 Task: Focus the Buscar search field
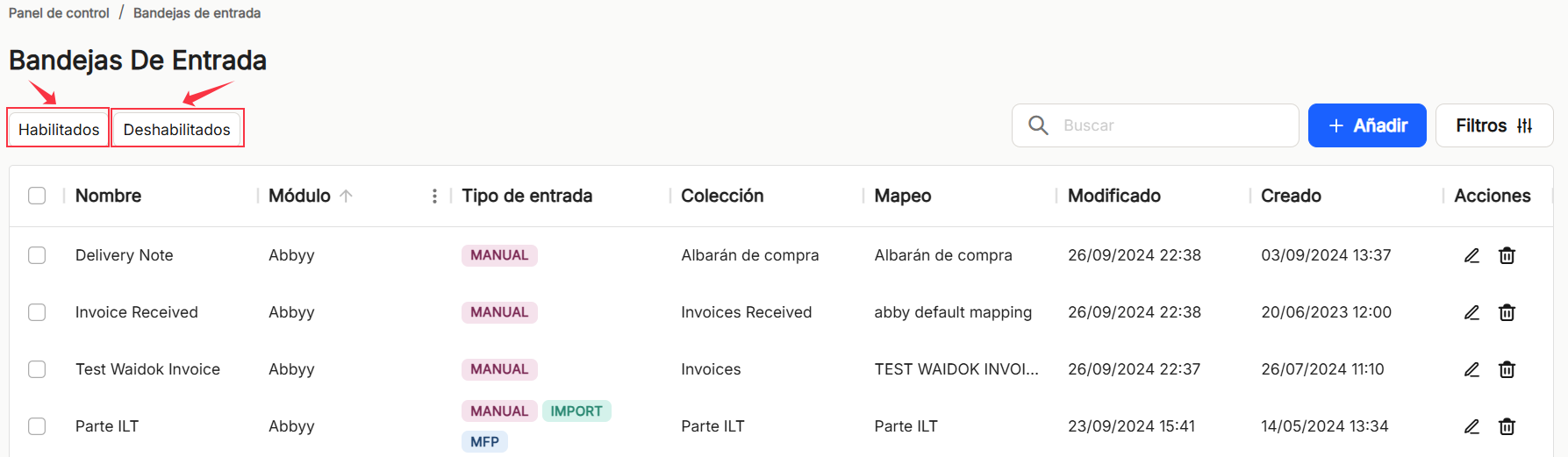tap(1155, 125)
